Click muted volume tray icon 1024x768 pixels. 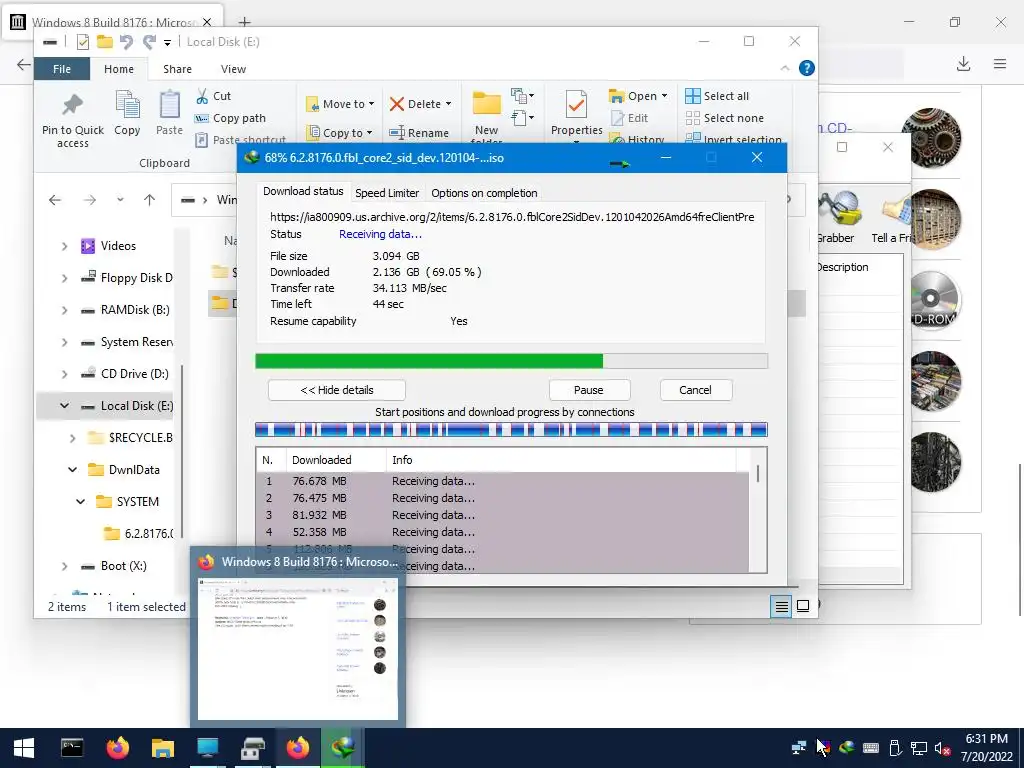click(x=942, y=748)
